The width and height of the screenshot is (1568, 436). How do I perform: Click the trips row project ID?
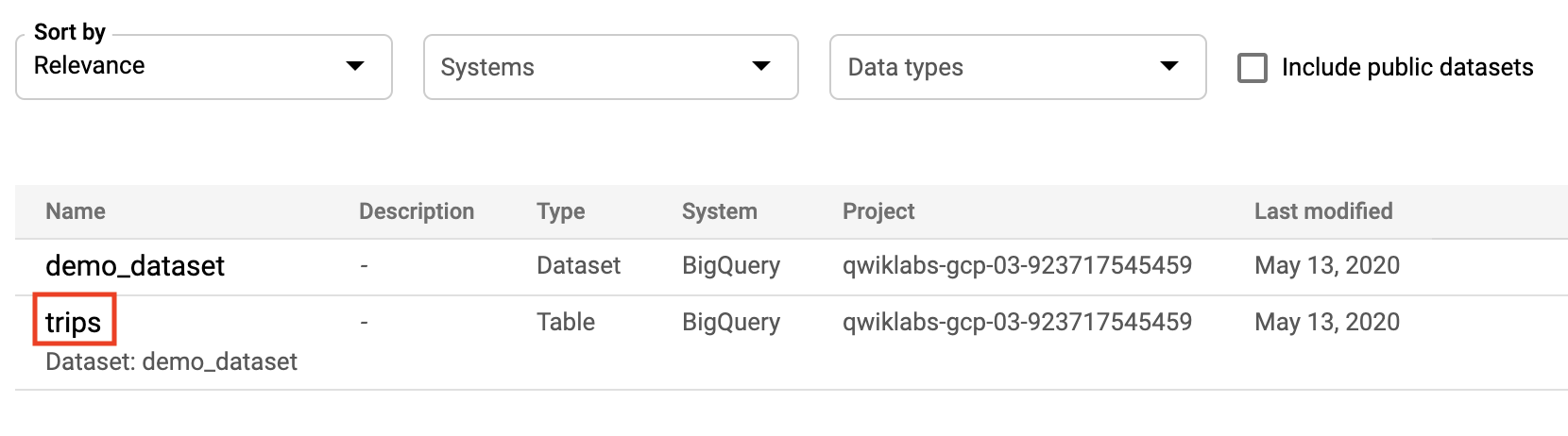click(x=1017, y=322)
